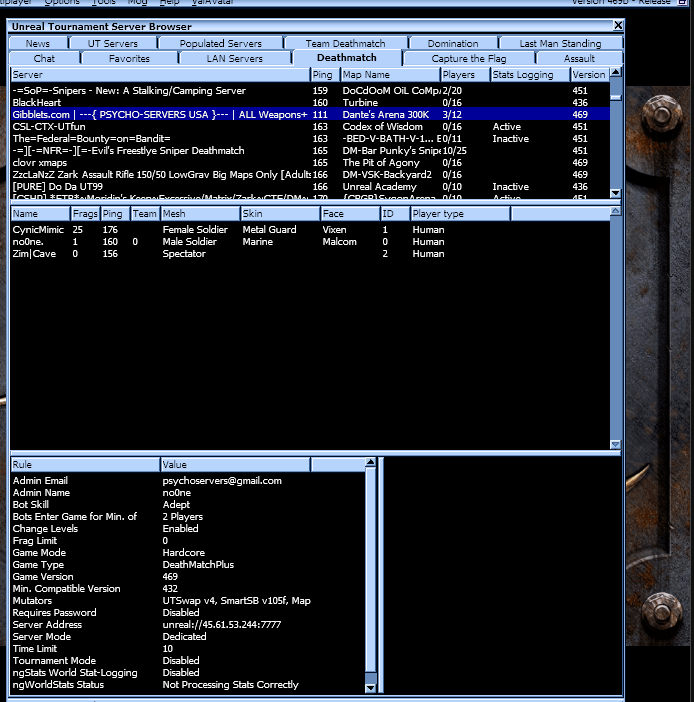Sort players by Team column header
This screenshot has height=702, width=694.
tap(145, 214)
